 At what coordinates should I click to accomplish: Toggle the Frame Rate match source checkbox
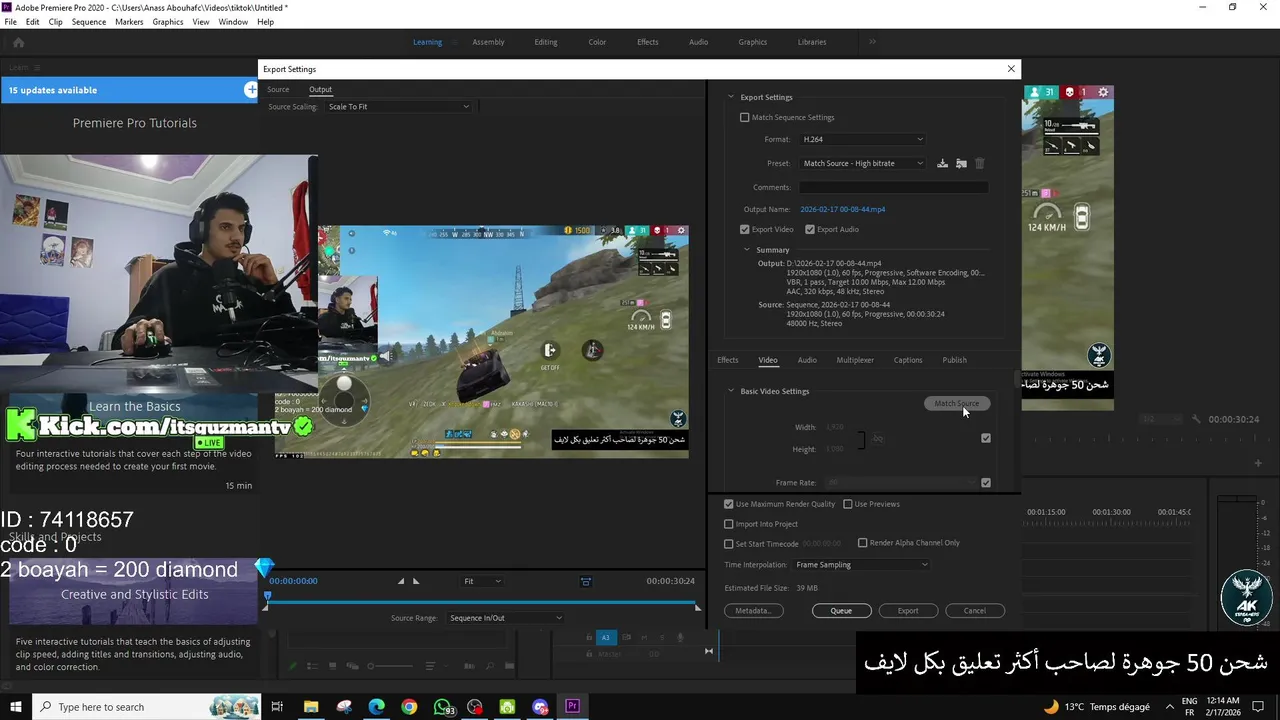click(x=986, y=483)
